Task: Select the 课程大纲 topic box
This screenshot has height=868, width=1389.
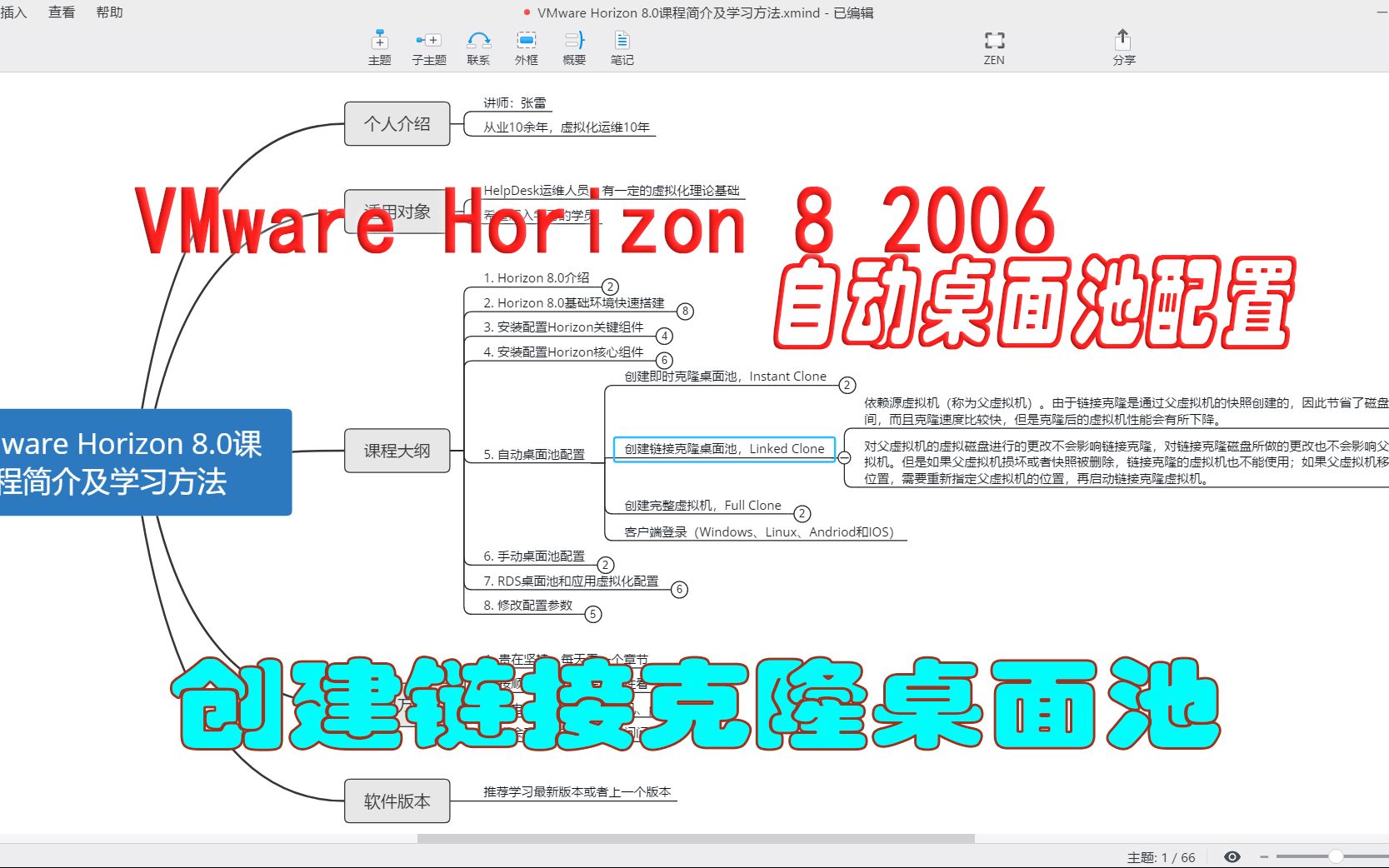Action: tap(397, 451)
